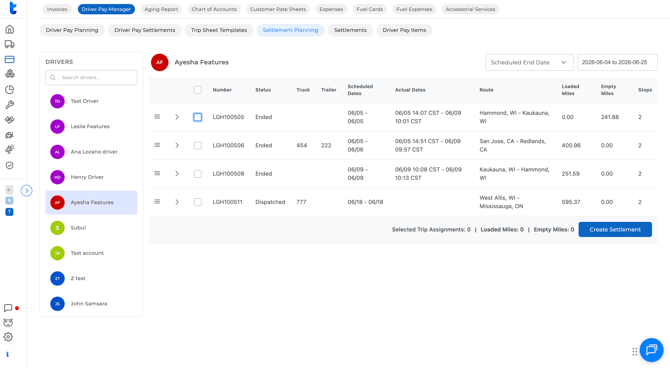Open the truck icon in sidebar
Image resolution: width=670 pixels, height=368 pixels.
[9, 44]
